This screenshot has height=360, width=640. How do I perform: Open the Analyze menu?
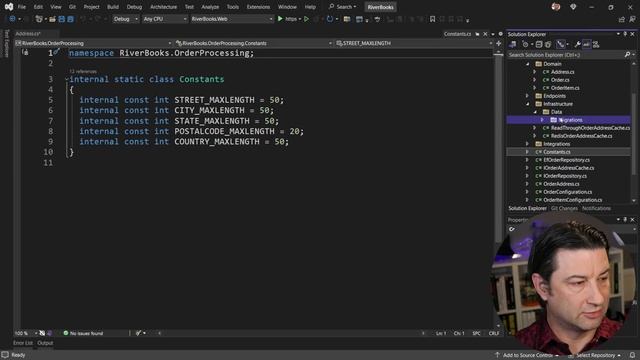pyautogui.click(x=210, y=7)
